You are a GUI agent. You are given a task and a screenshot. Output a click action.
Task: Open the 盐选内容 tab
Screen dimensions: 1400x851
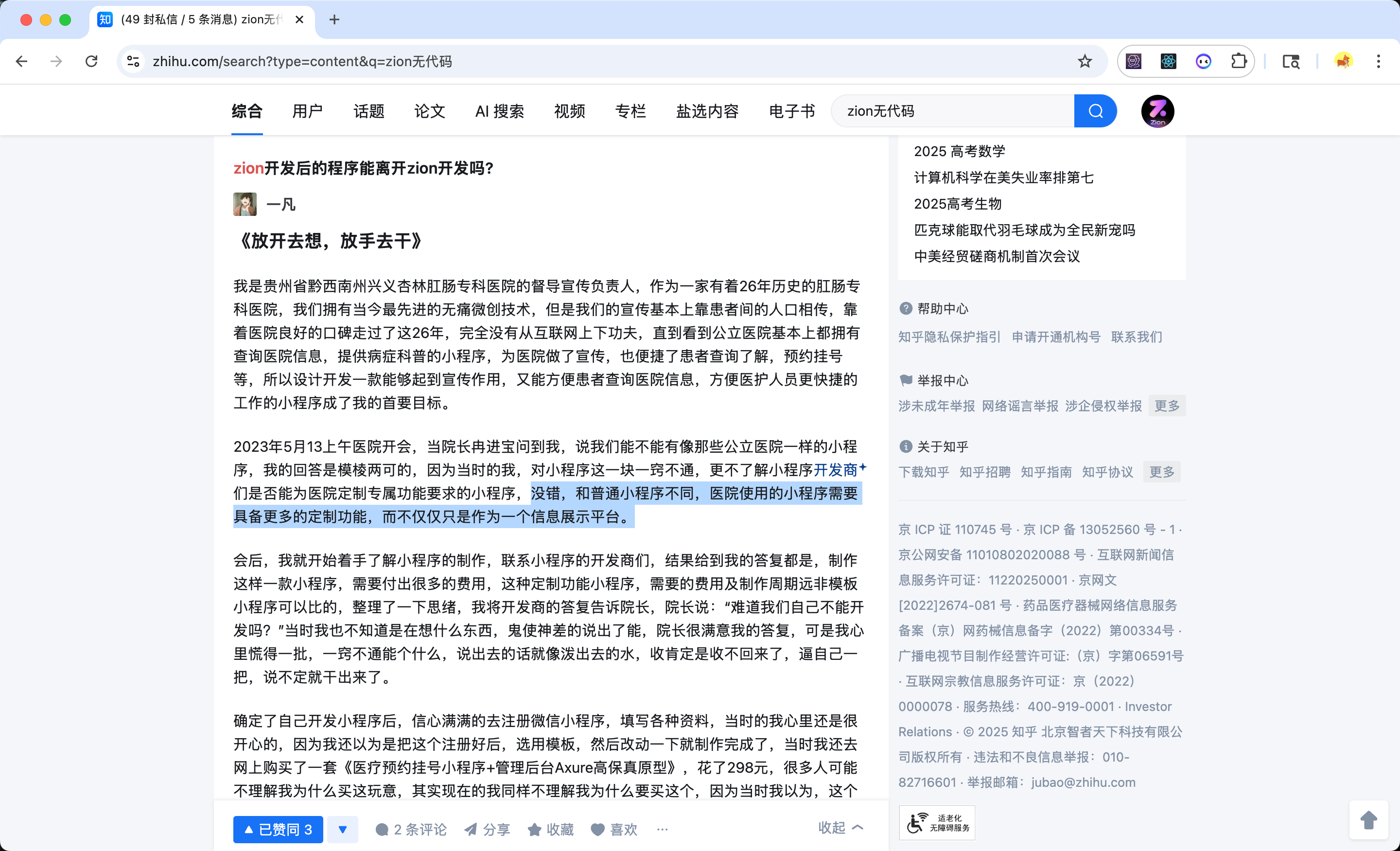707,111
